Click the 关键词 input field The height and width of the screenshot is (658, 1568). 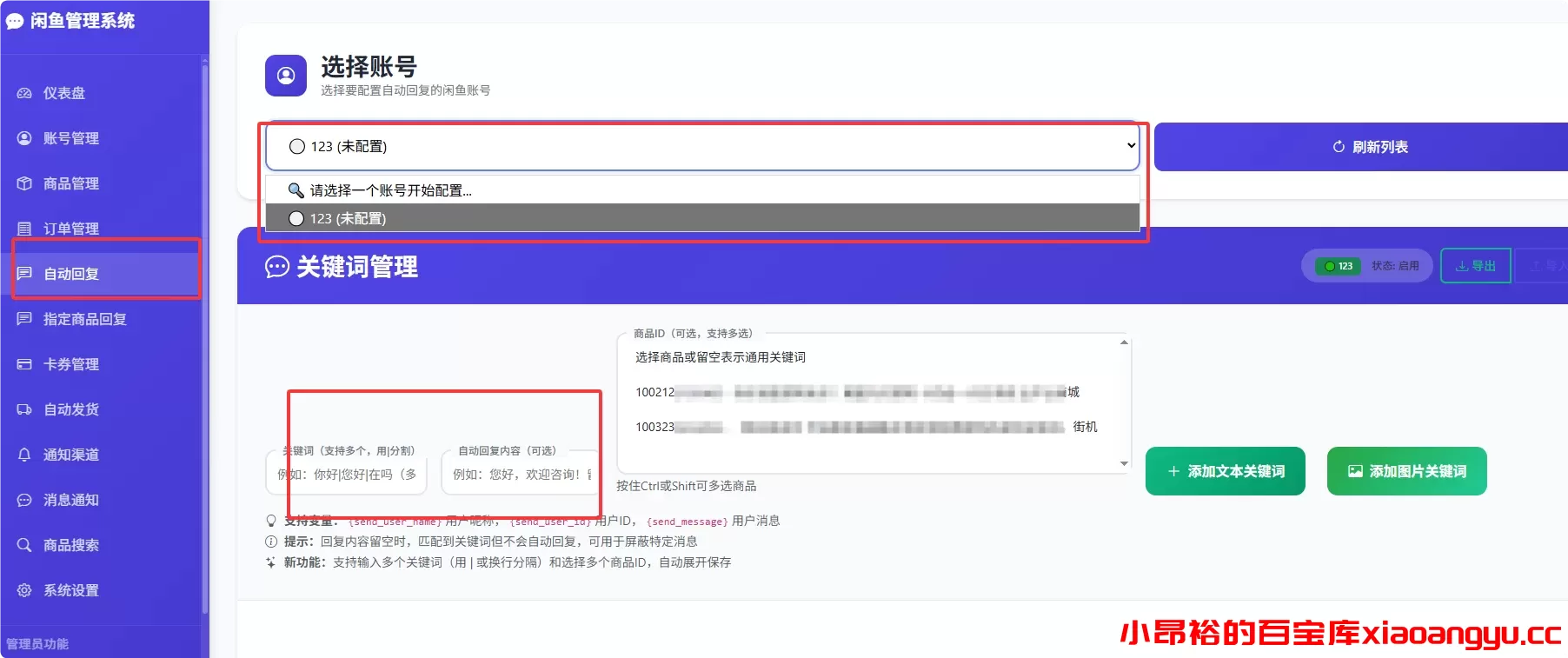[x=346, y=474]
